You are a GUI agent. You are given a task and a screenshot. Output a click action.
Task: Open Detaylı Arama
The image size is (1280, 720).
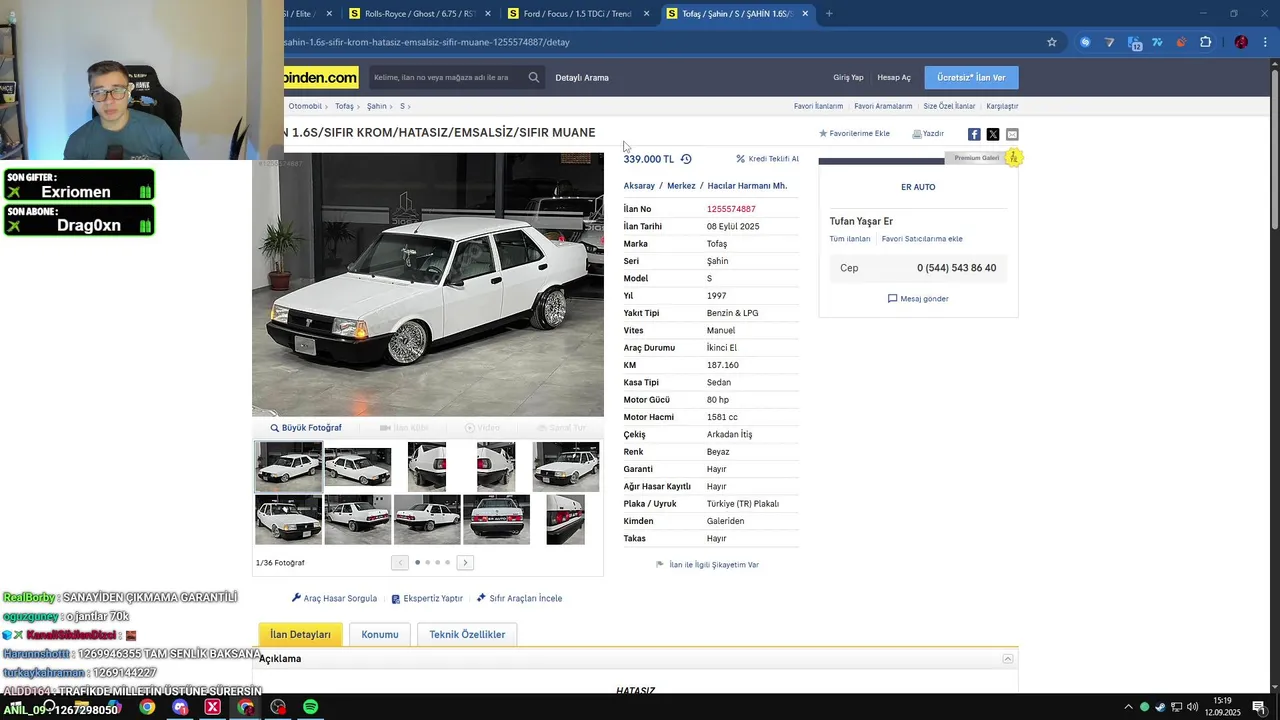(582, 77)
